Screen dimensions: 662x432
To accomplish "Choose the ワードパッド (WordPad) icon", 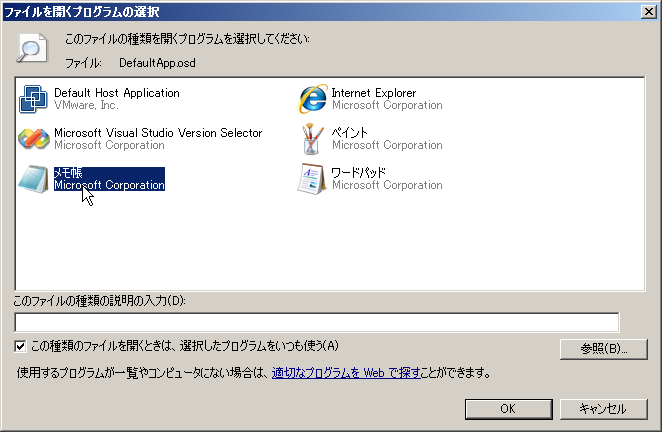I will point(312,179).
